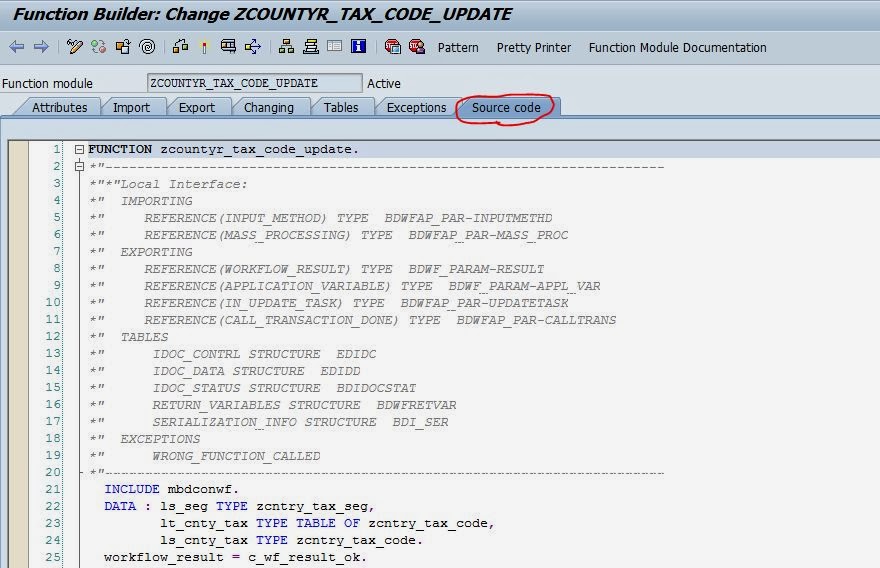Screen dimensions: 880x568
Task: Click 'IDOC_CONTRL STRUCTURE EDIDC' comment line
Action: (x=264, y=354)
